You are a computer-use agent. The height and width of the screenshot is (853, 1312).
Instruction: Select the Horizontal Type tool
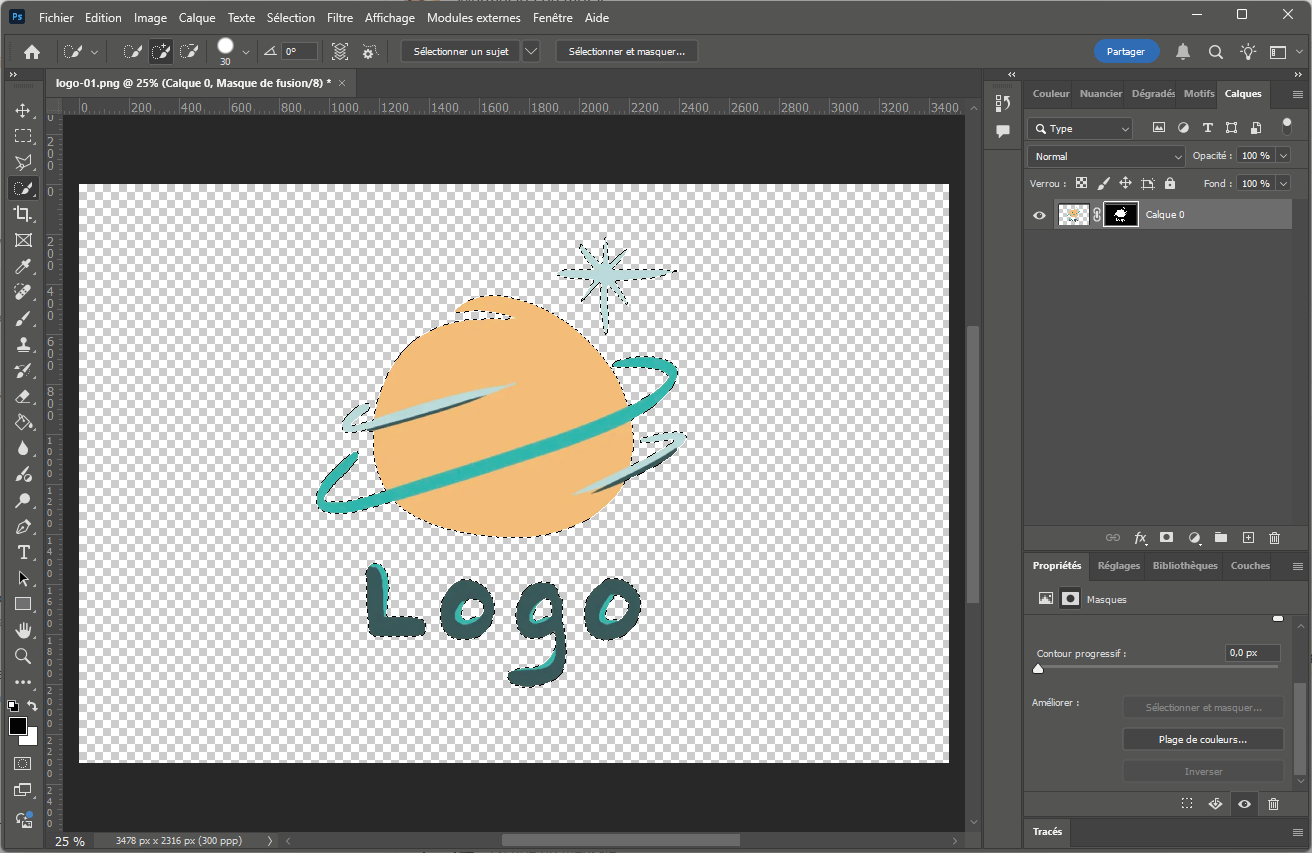click(23, 553)
